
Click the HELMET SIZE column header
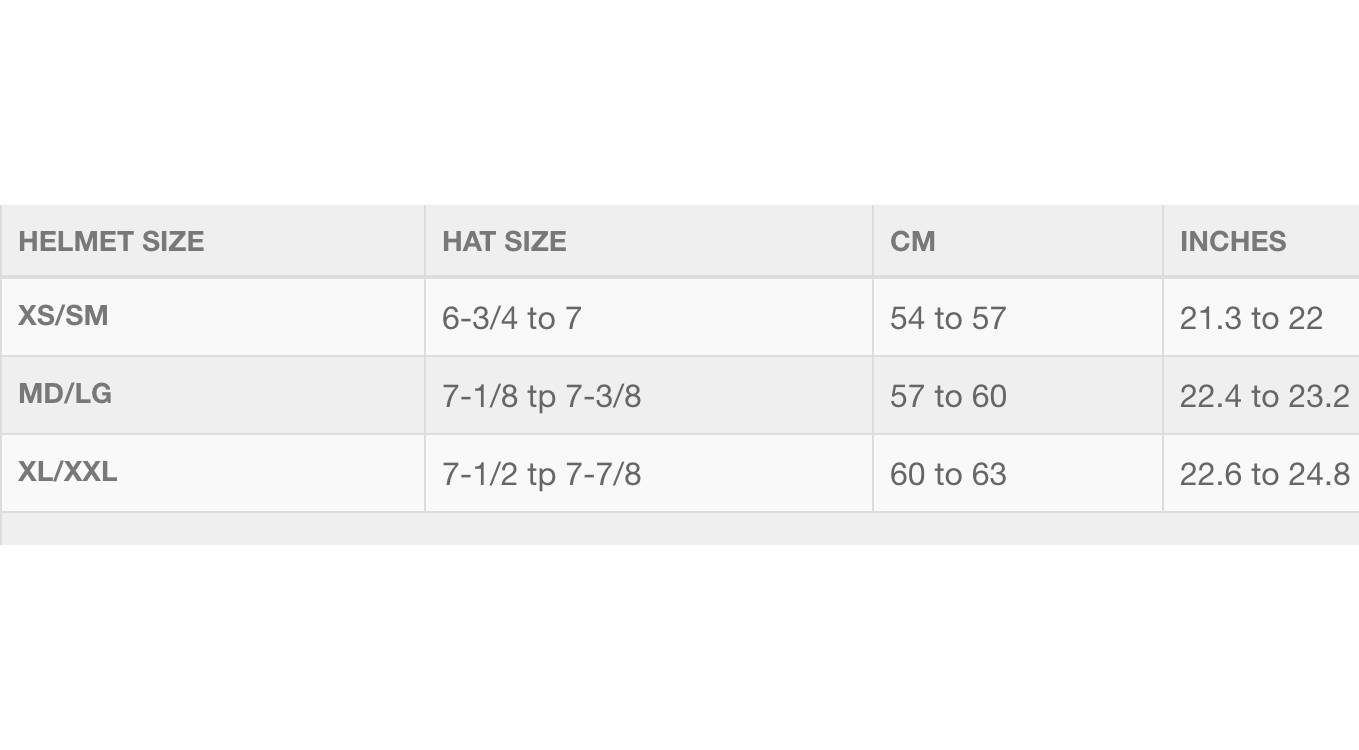pyautogui.click(x=111, y=241)
